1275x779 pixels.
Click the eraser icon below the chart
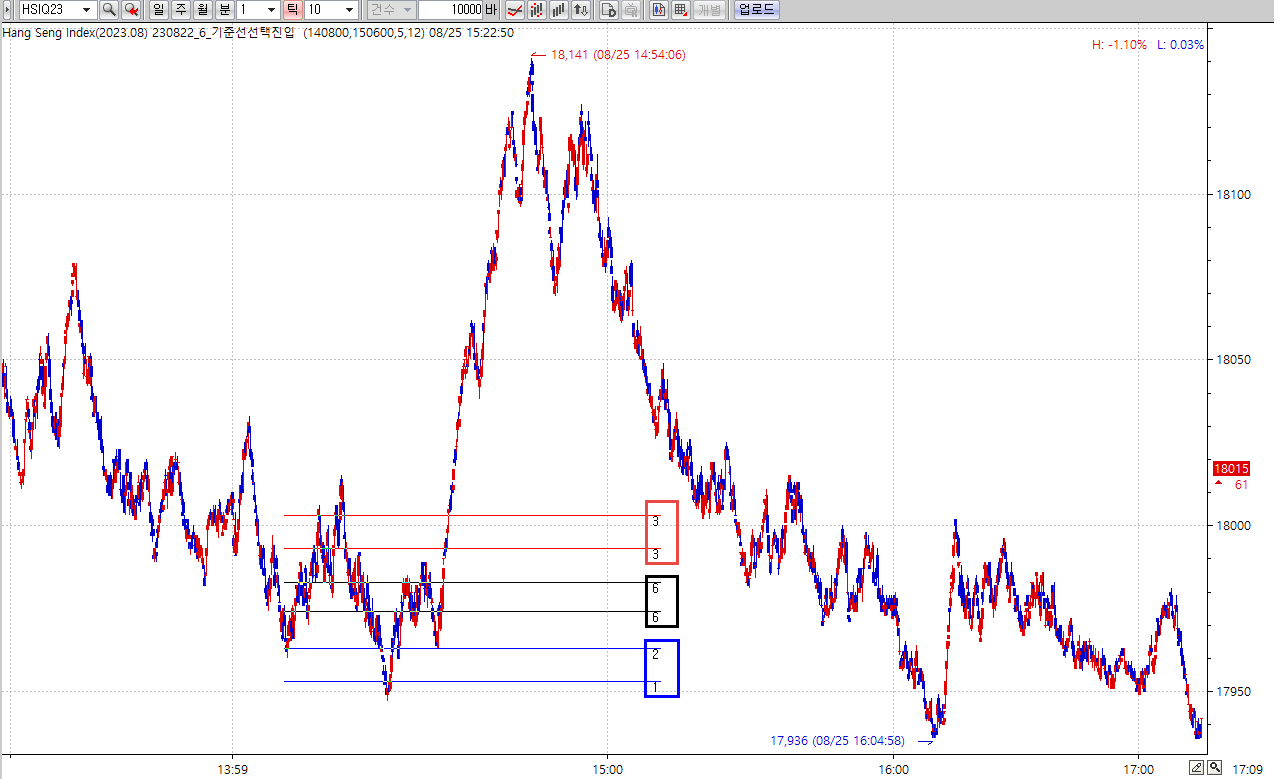1197,768
